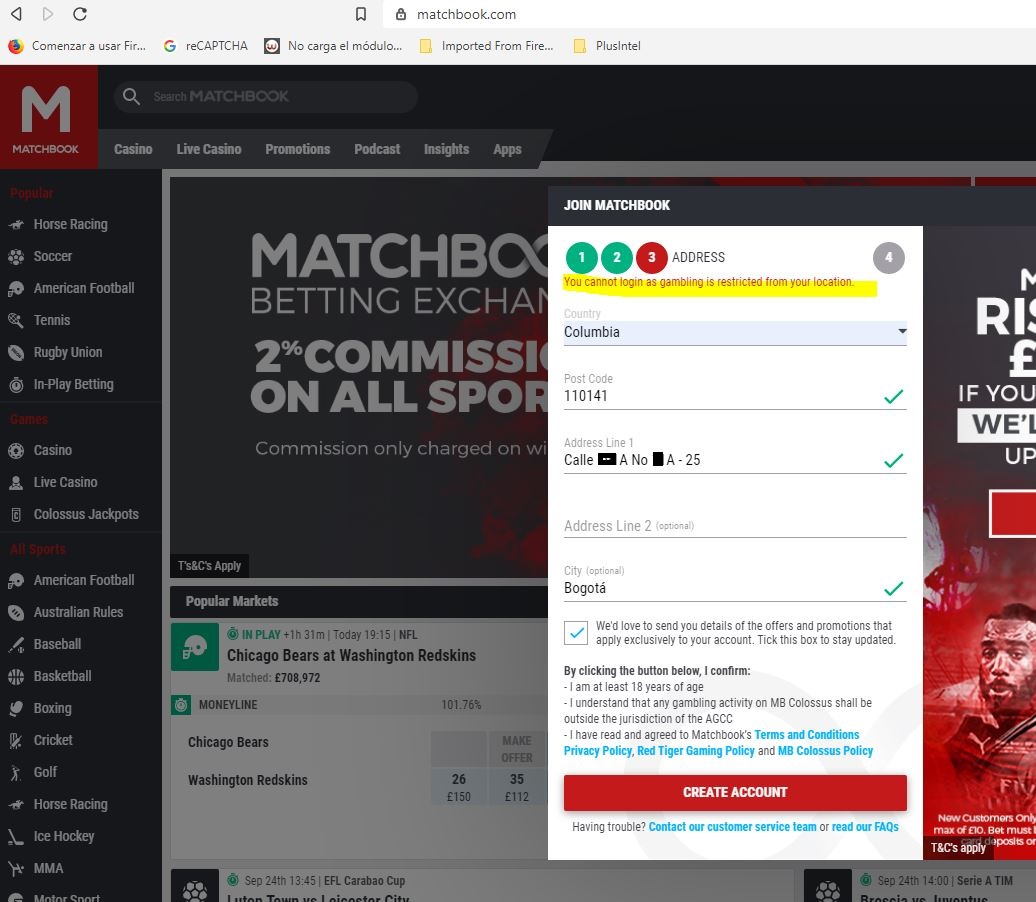Image resolution: width=1036 pixels, height=902 pixels.
Task: Open Promotions tab
Action: coord(298,149)
